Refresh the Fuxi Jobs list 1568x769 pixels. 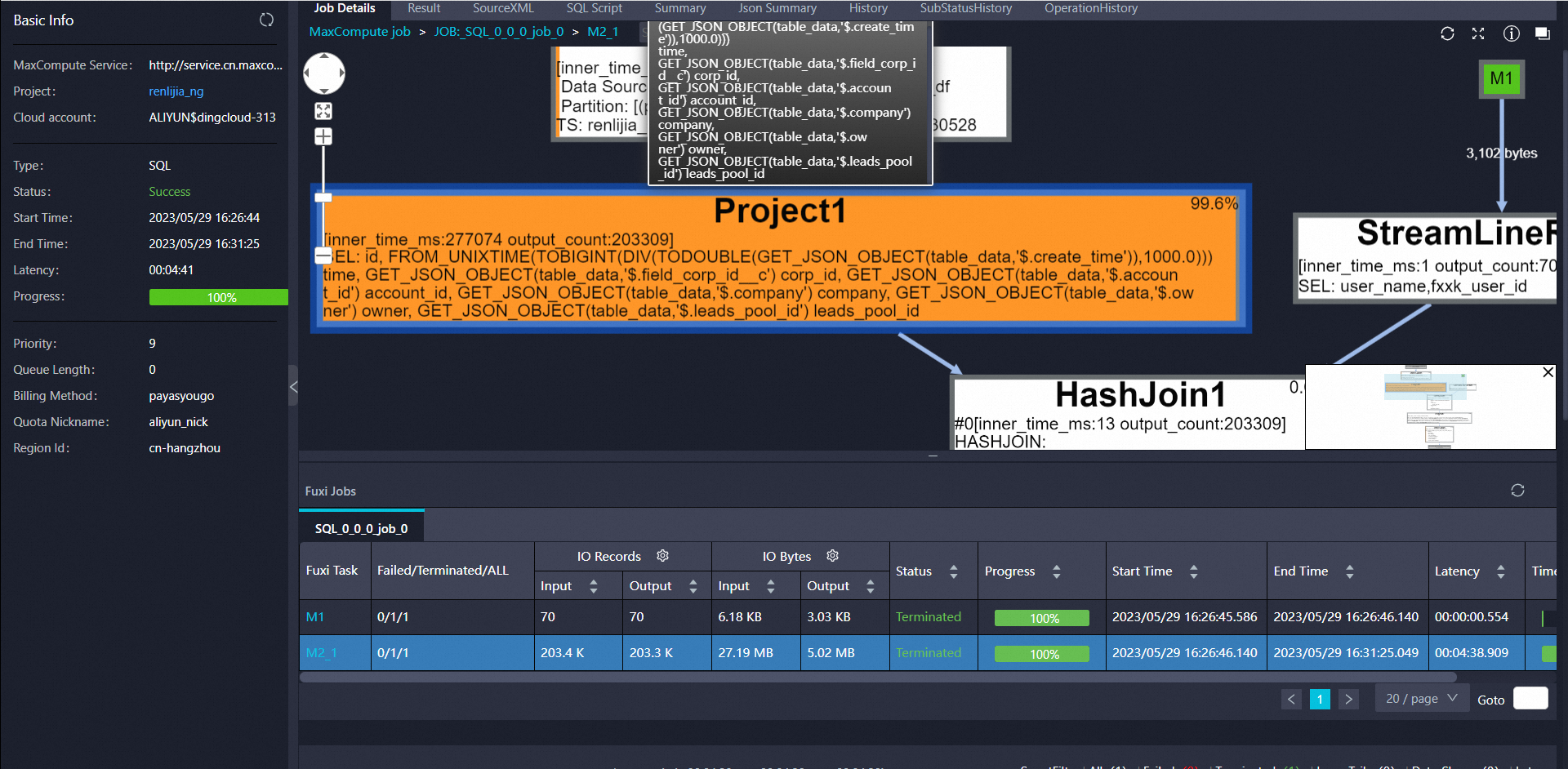tap(1517, 491)
